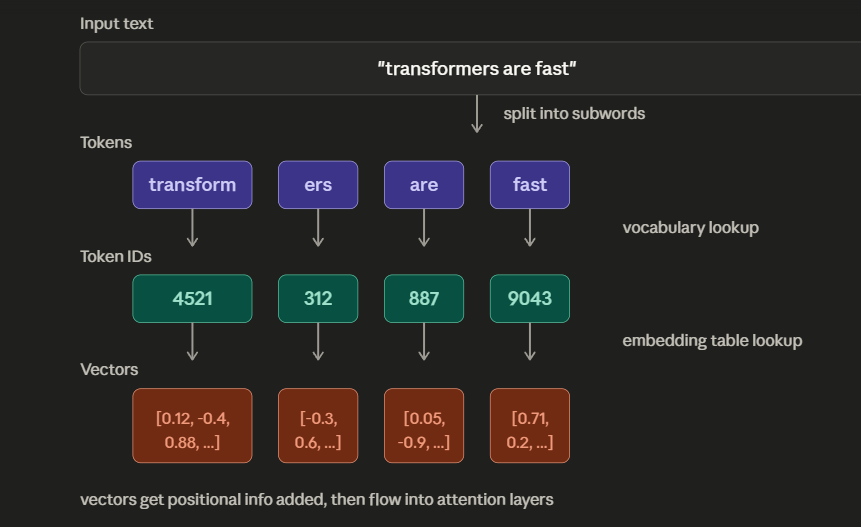
Task: Click vector box [0.12, -0.4, 0.88, ...]
Action: 192,425
